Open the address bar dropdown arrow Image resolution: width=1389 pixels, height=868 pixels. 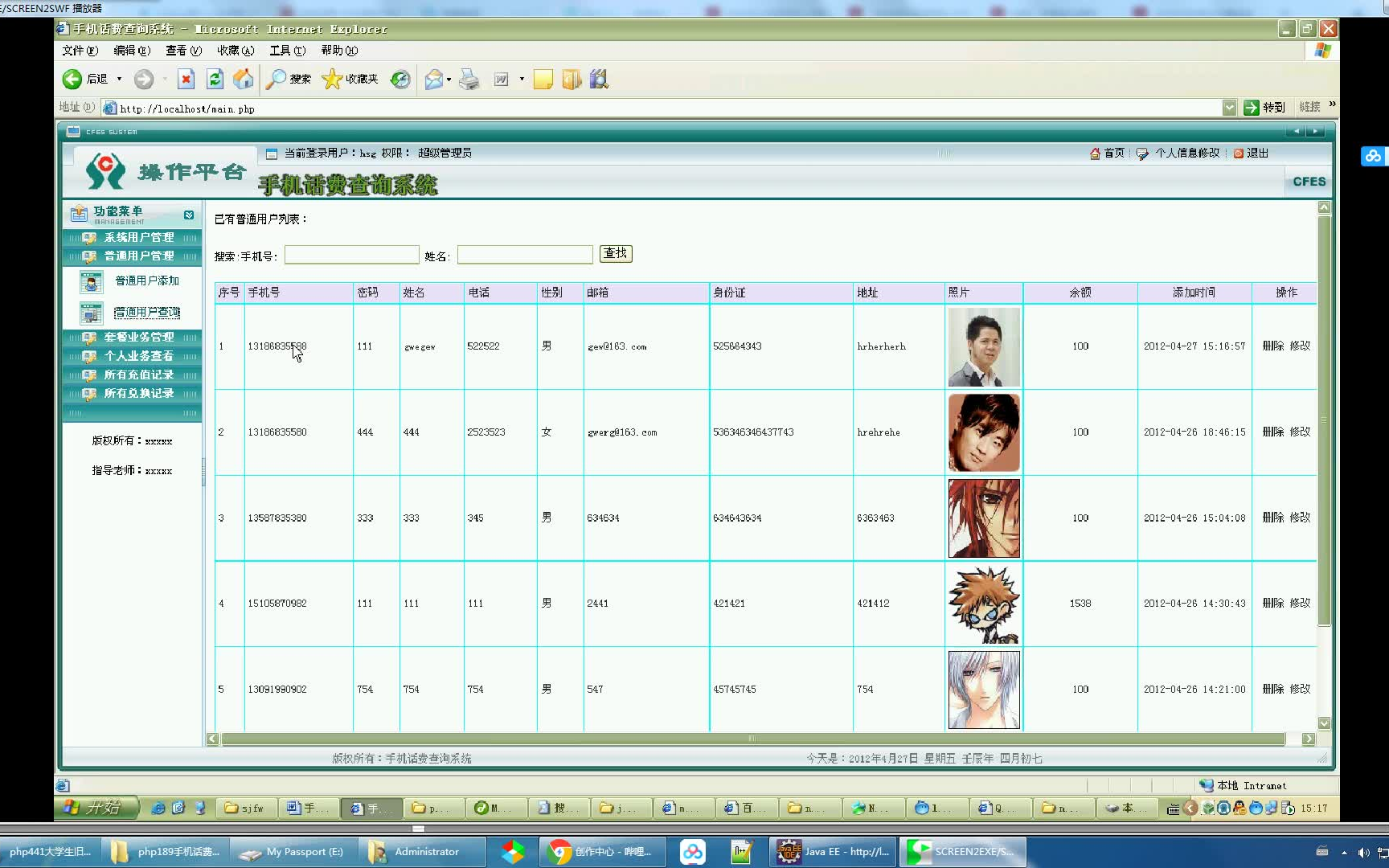pyautogui.click(x=1229, y=107)
